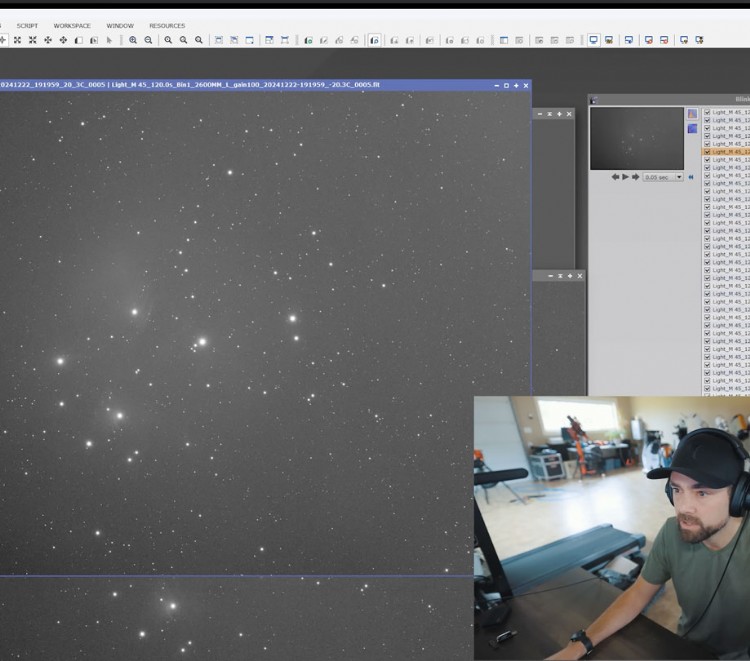The height and width of the screenshot is (661, 750).
Task: Open the SCRIPT menu
Action: point(27,26)
